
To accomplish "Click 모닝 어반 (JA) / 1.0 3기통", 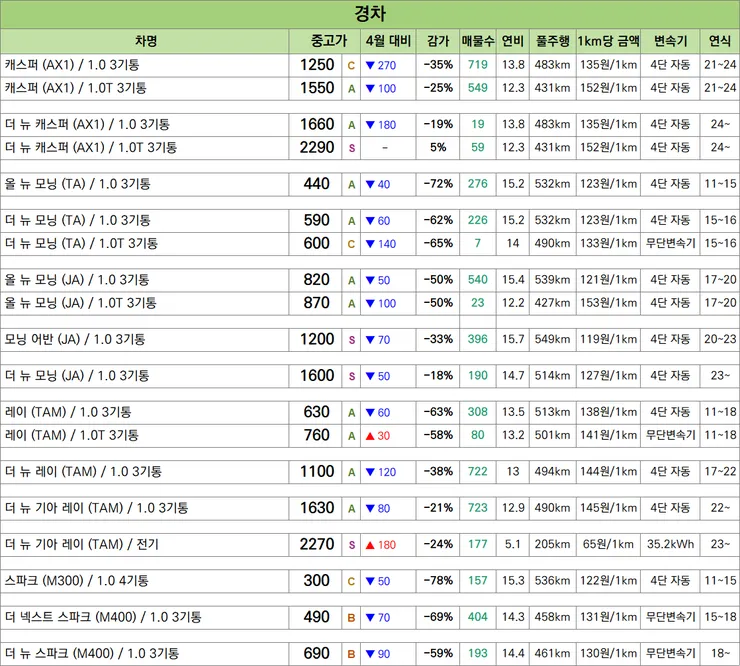I will [75, 339].
